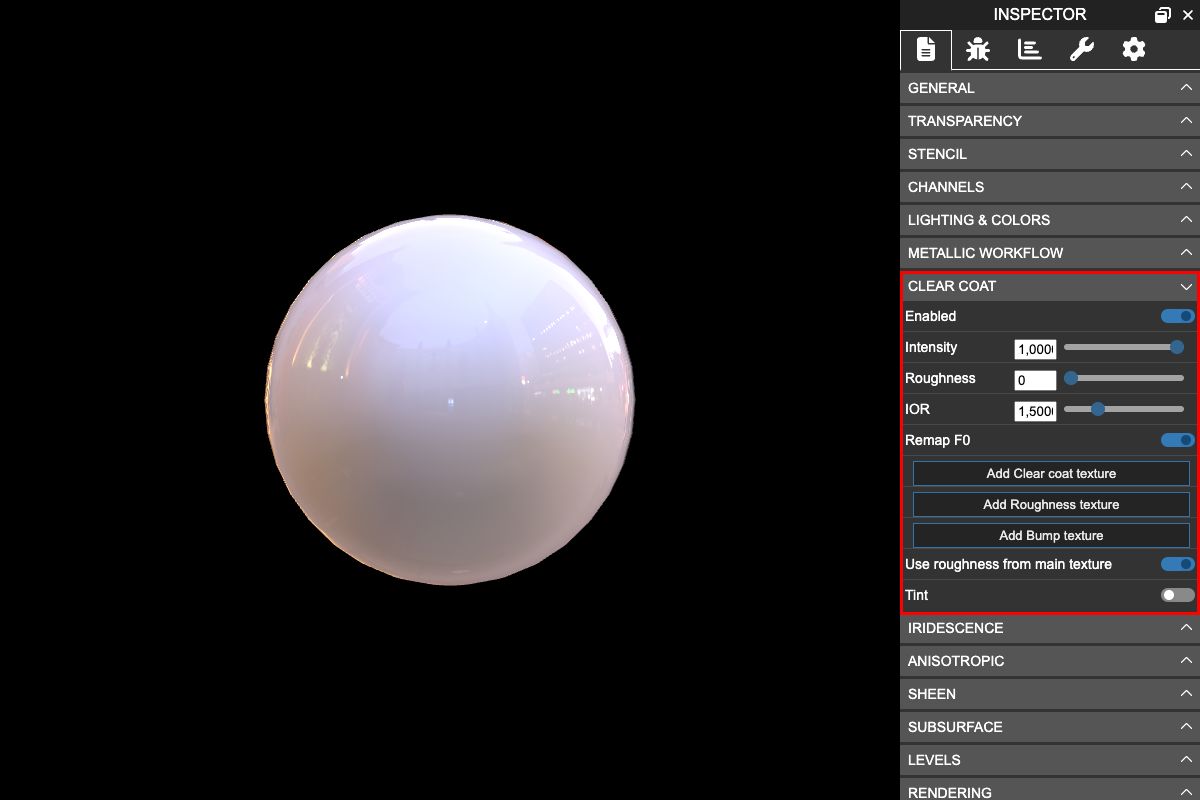The image size is (1200, 800).
Task: Pop out the Inspector into new window
Action: click(x=1162, y=15)
